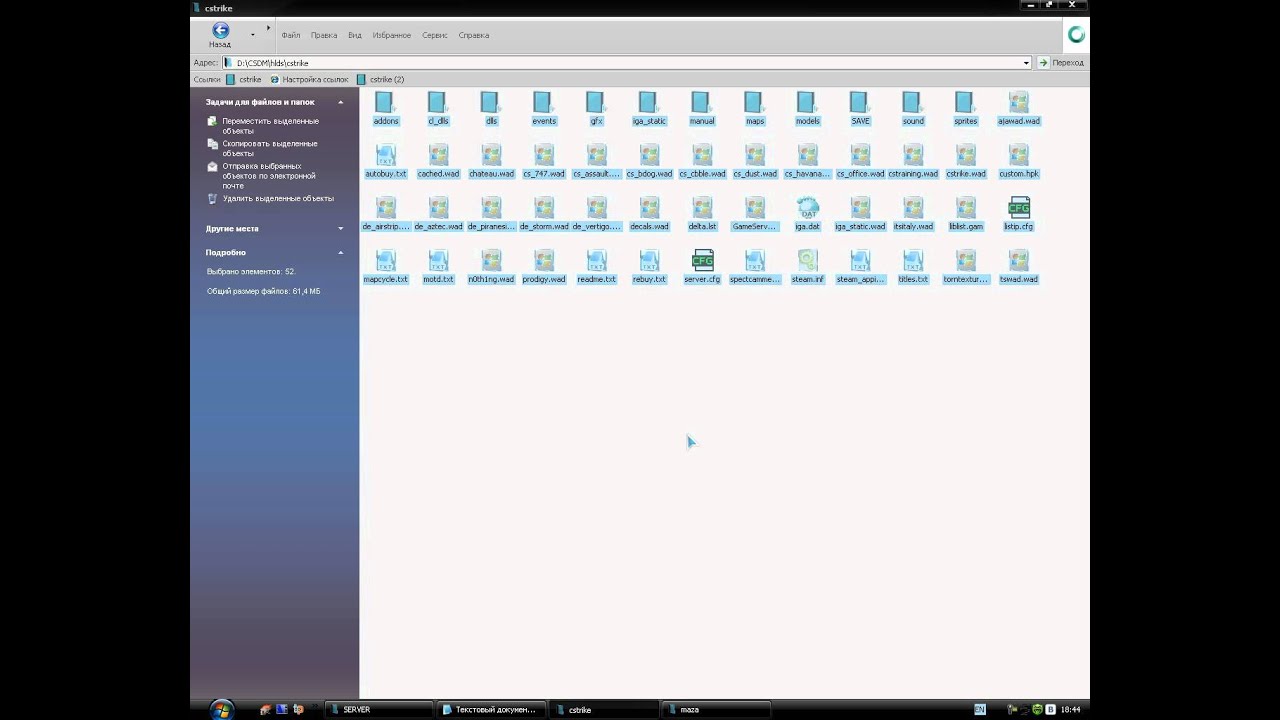This screenshot has height=720, width=1280.
Task: Select the cl_dlls folder icon
Action: point(438,102)
